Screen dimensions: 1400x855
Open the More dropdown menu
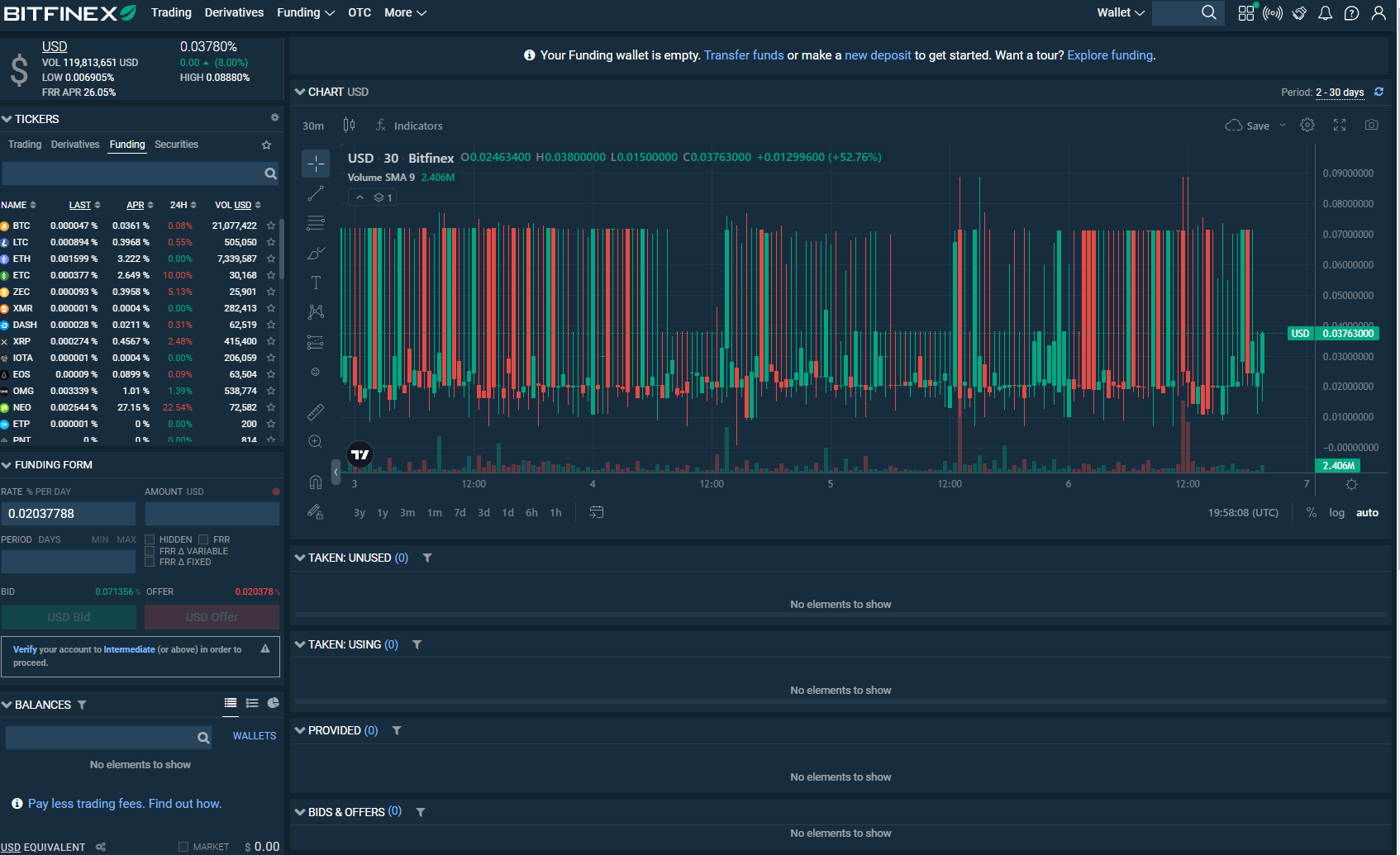point(405,12)
